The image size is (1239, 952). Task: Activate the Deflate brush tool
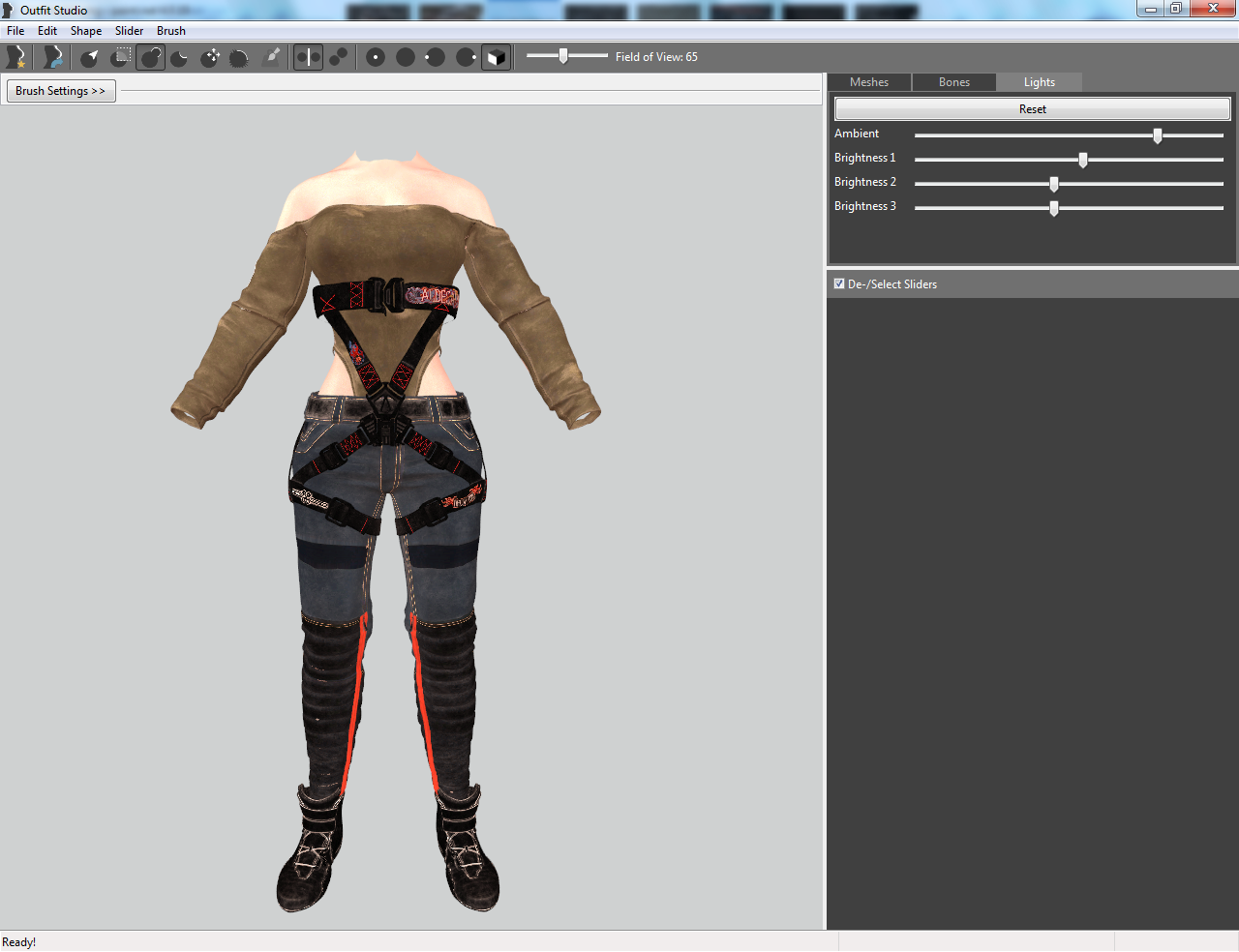180,57
